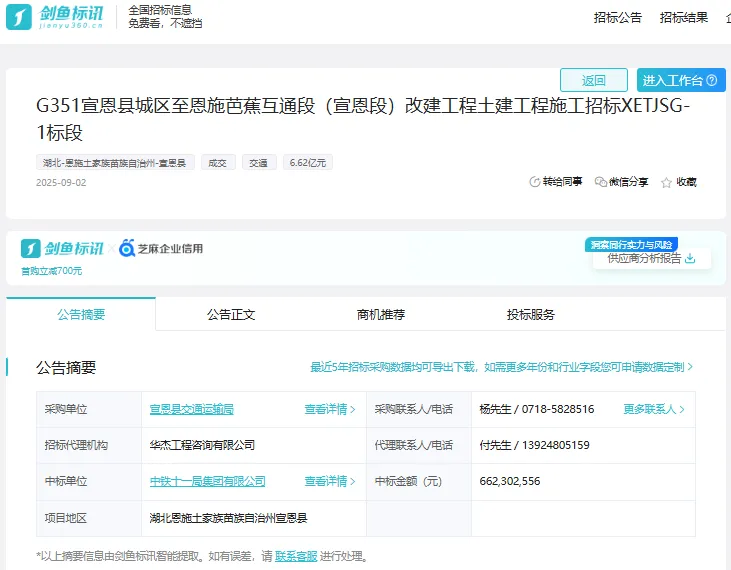Open the 投标服务 tab
The width and height of the screenshot is (731, 570).
click(531, 314)
